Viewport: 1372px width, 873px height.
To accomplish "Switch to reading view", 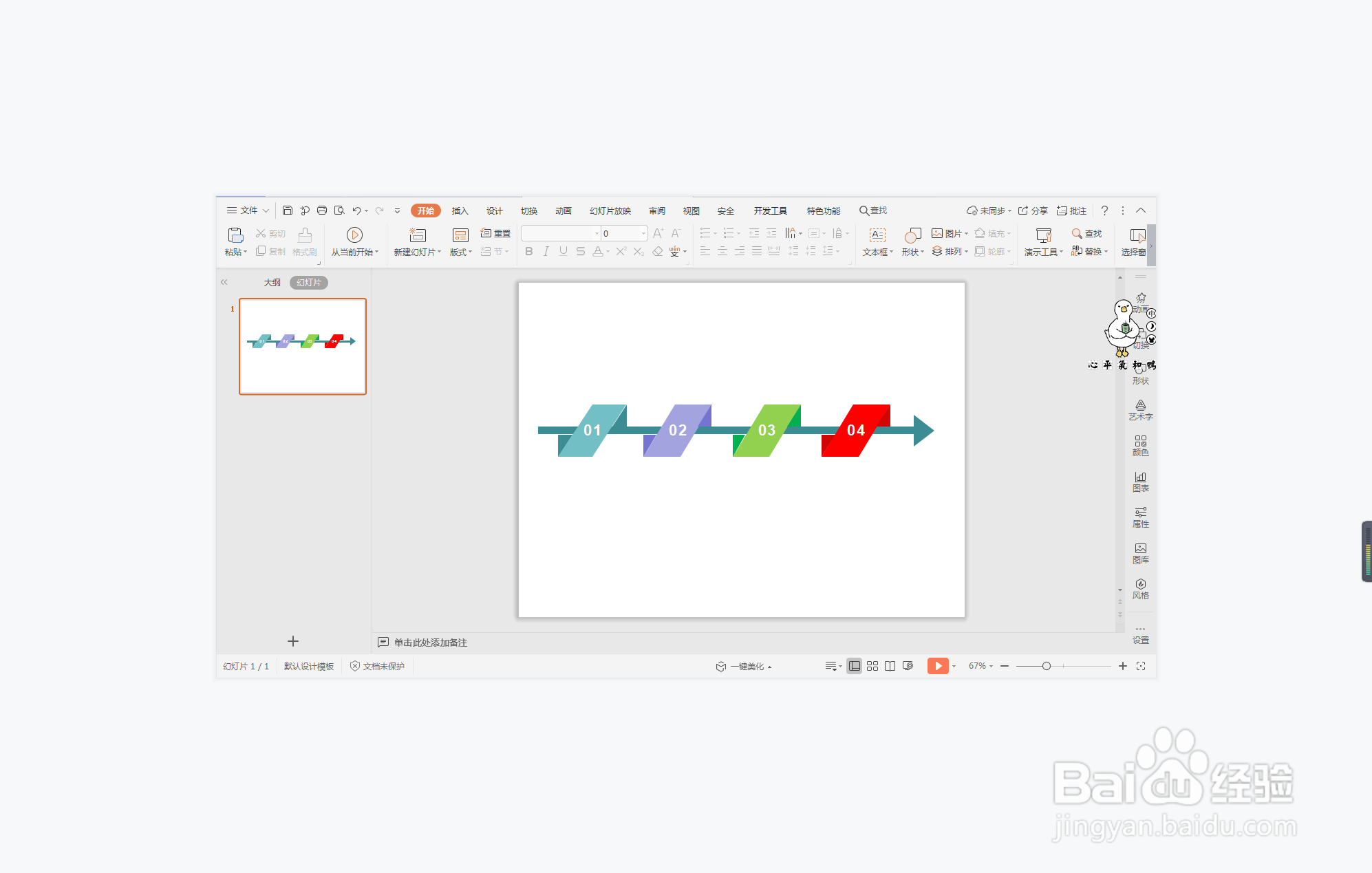I will (890, 666).
